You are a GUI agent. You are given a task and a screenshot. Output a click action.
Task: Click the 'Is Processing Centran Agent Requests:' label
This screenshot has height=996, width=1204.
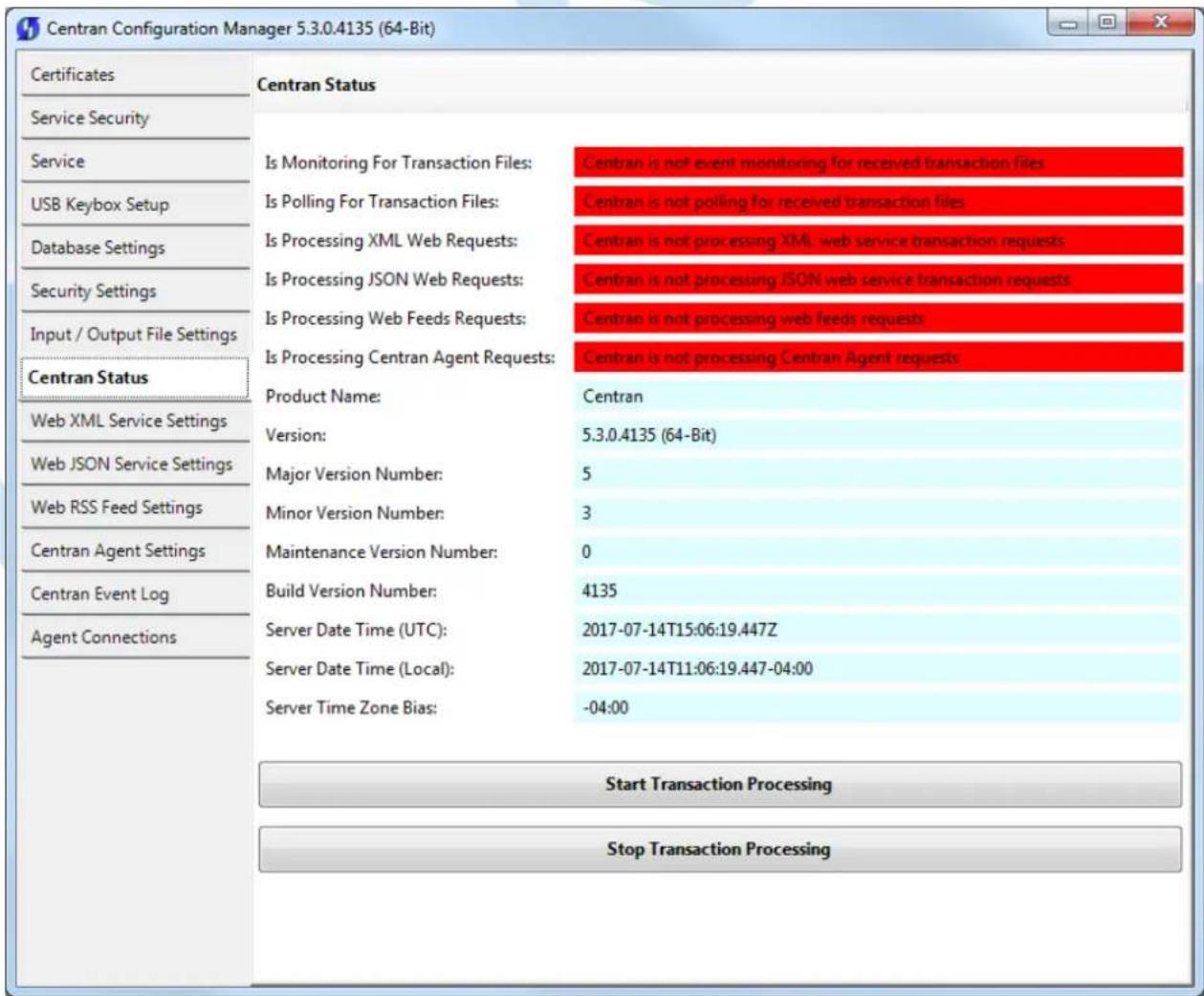410,357
